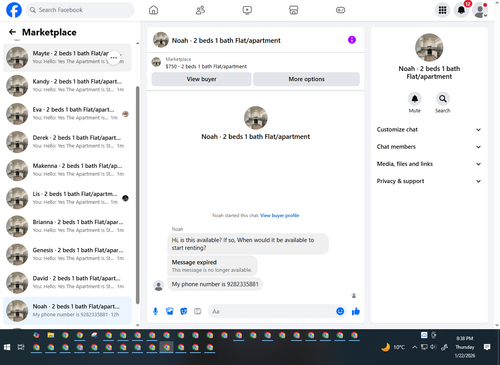
Task: Select the Noah conversation in list
Action: click(x=67, y=311)
